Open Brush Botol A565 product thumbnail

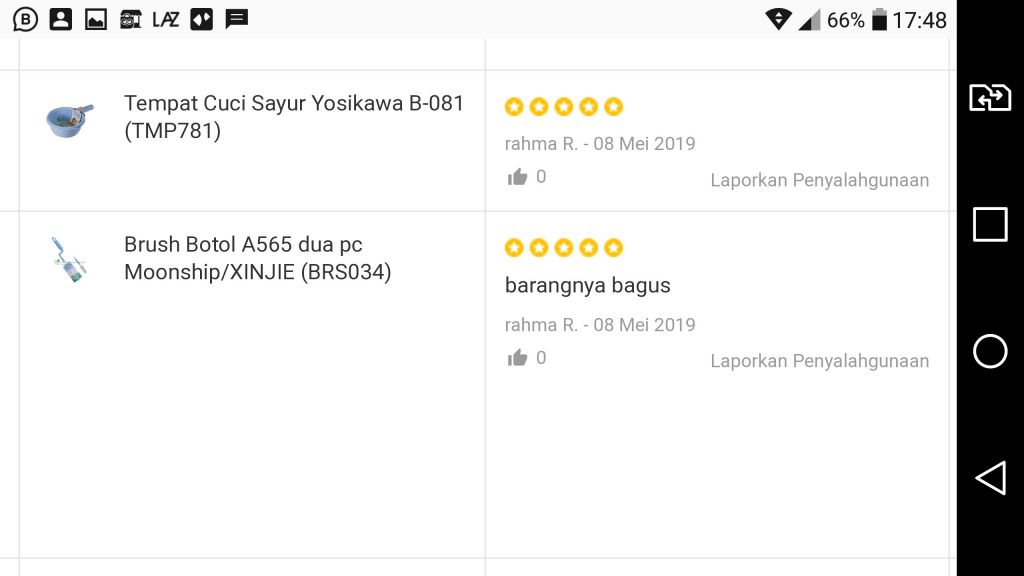(69, 260)
